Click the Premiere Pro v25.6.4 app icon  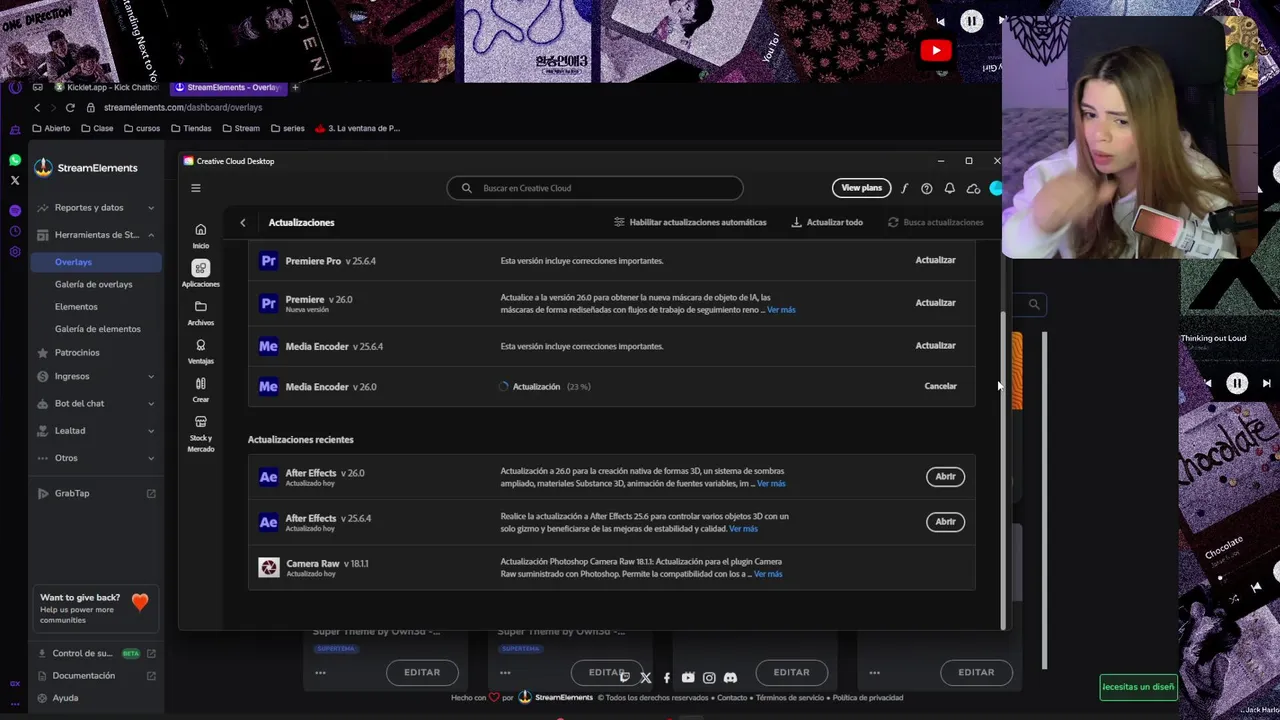tap(268, 261)
